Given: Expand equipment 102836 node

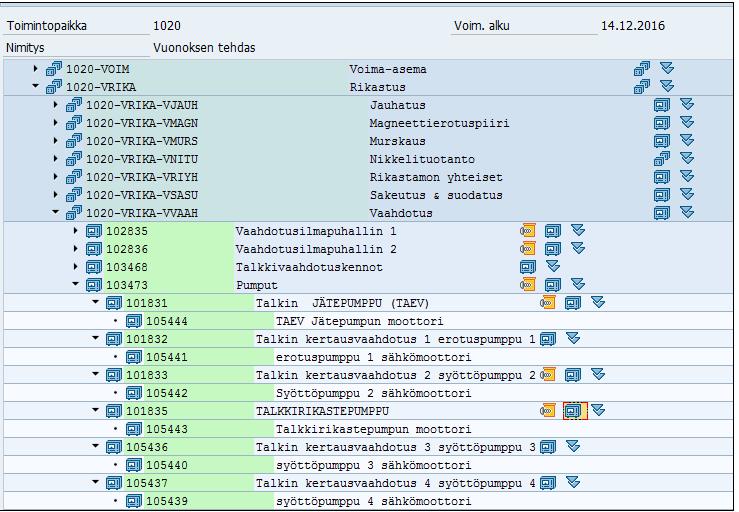Looking at the screenshot, I should (76, 248).
